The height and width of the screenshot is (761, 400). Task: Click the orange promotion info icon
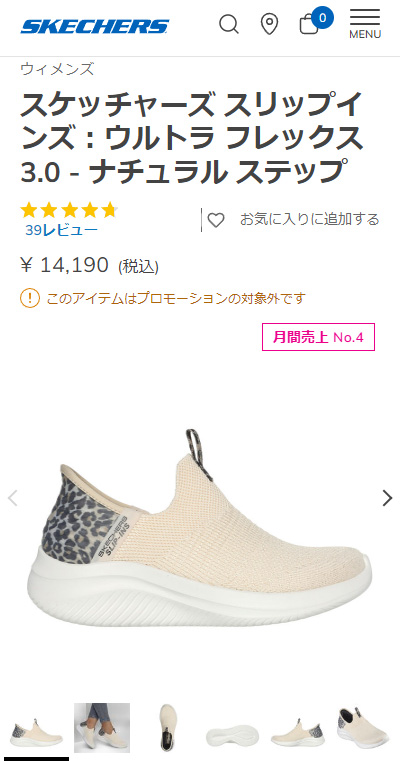30,298
